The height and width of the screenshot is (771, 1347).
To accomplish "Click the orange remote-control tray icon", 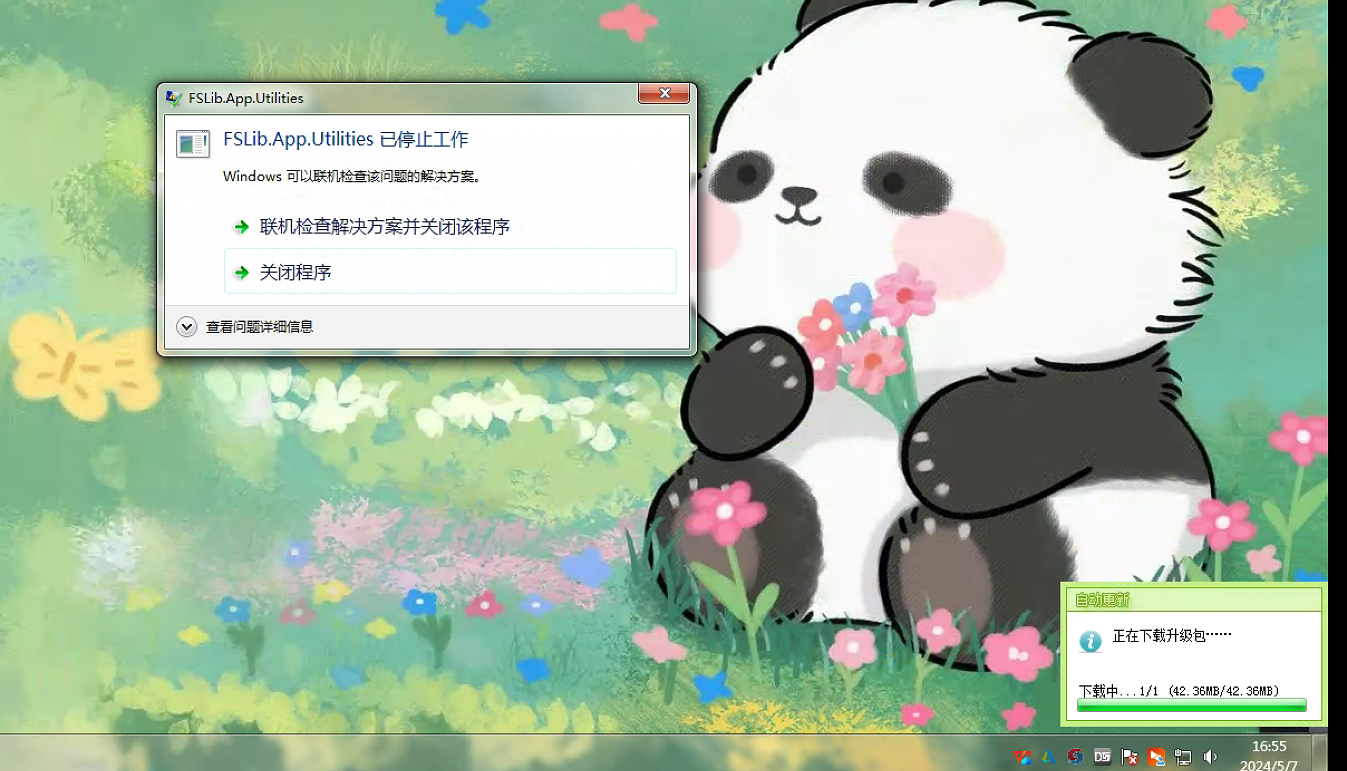I will 1156,757.
